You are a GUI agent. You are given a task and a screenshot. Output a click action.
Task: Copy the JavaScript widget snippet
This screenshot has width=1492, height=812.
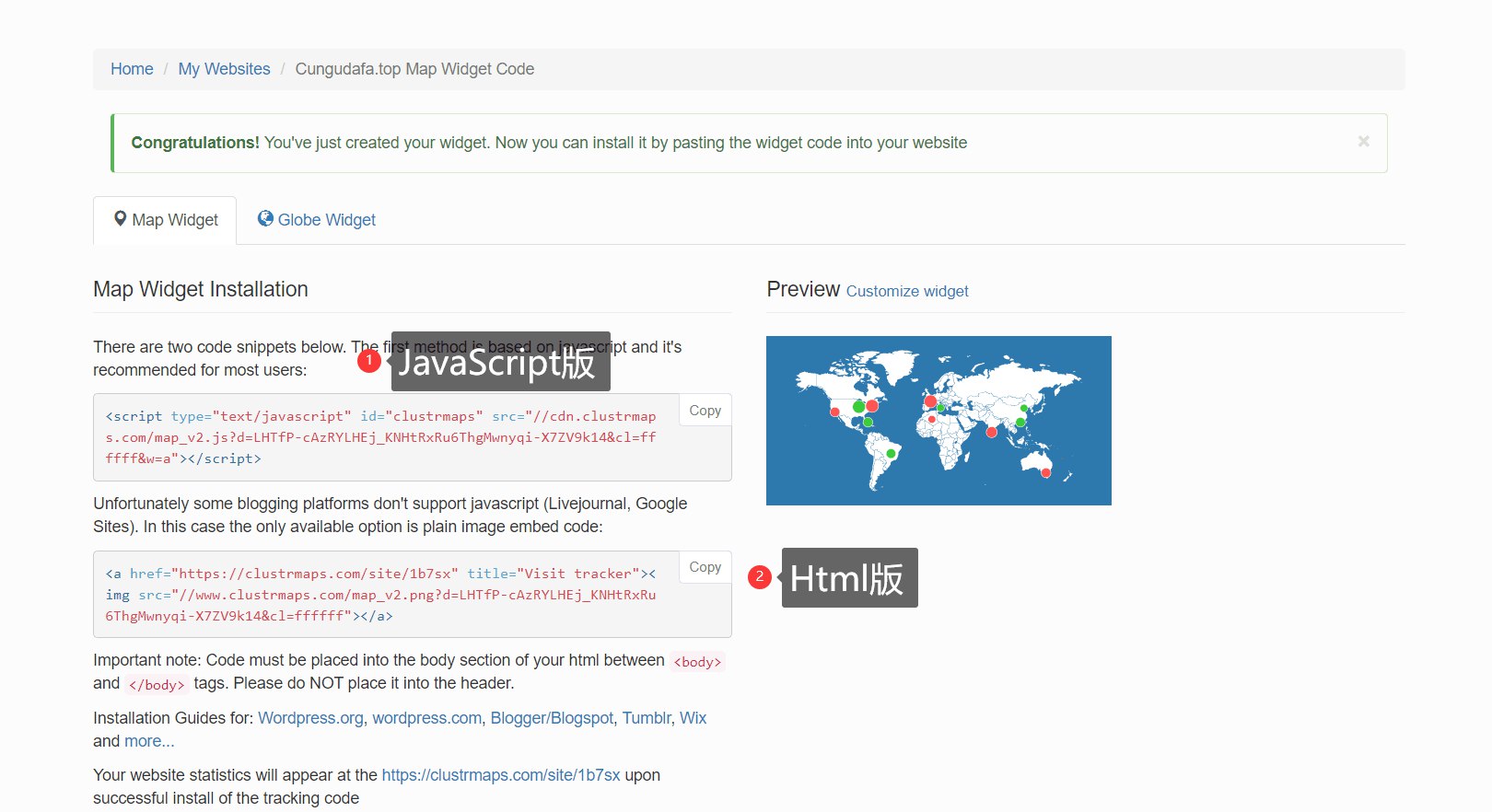pos(705,411)
